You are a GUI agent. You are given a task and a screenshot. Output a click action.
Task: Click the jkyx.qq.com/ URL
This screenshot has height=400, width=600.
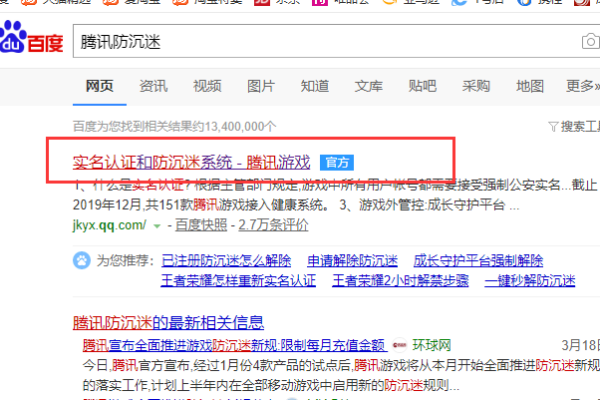coord(109,225)
